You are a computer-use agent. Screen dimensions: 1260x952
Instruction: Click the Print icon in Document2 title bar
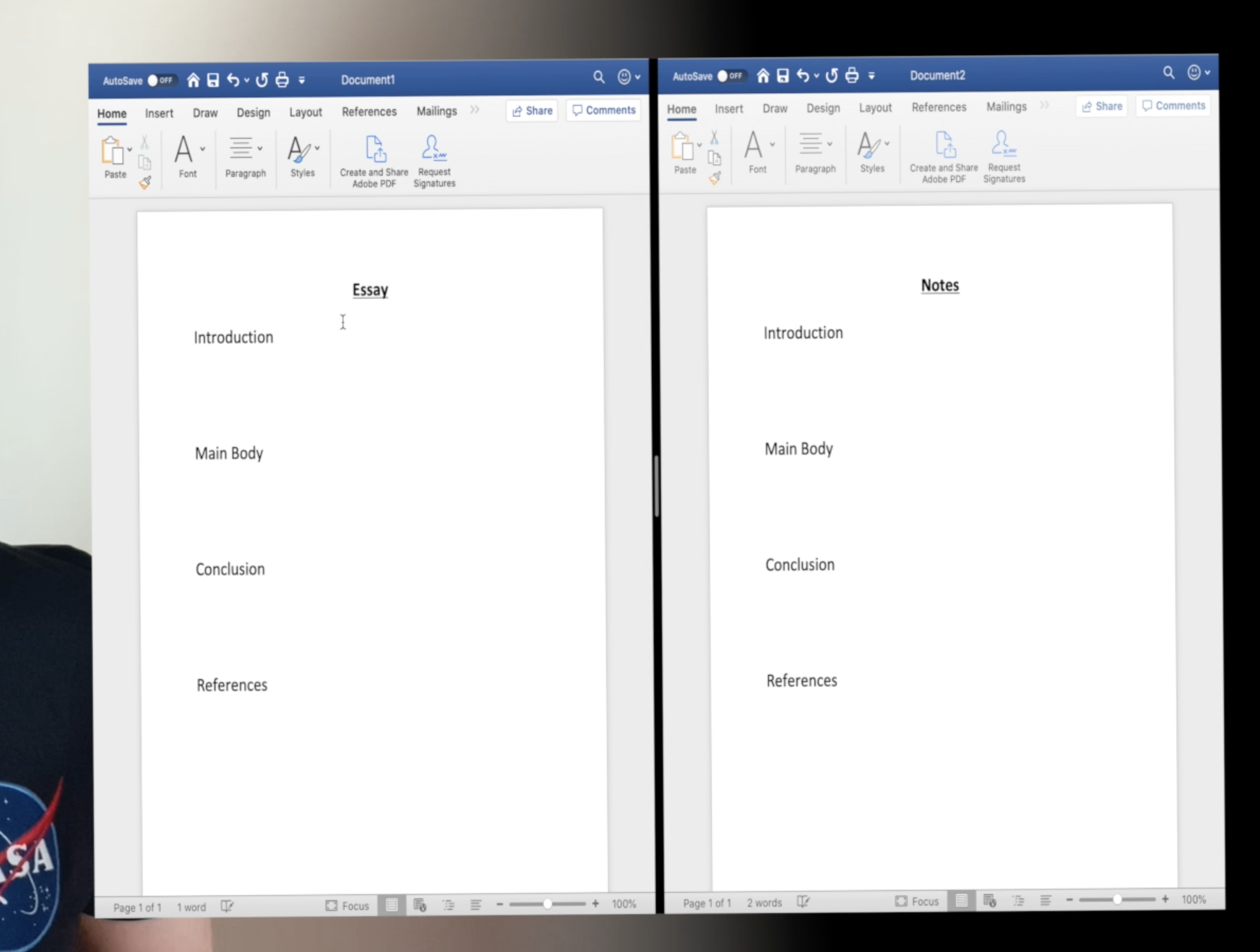pos(852,75)
